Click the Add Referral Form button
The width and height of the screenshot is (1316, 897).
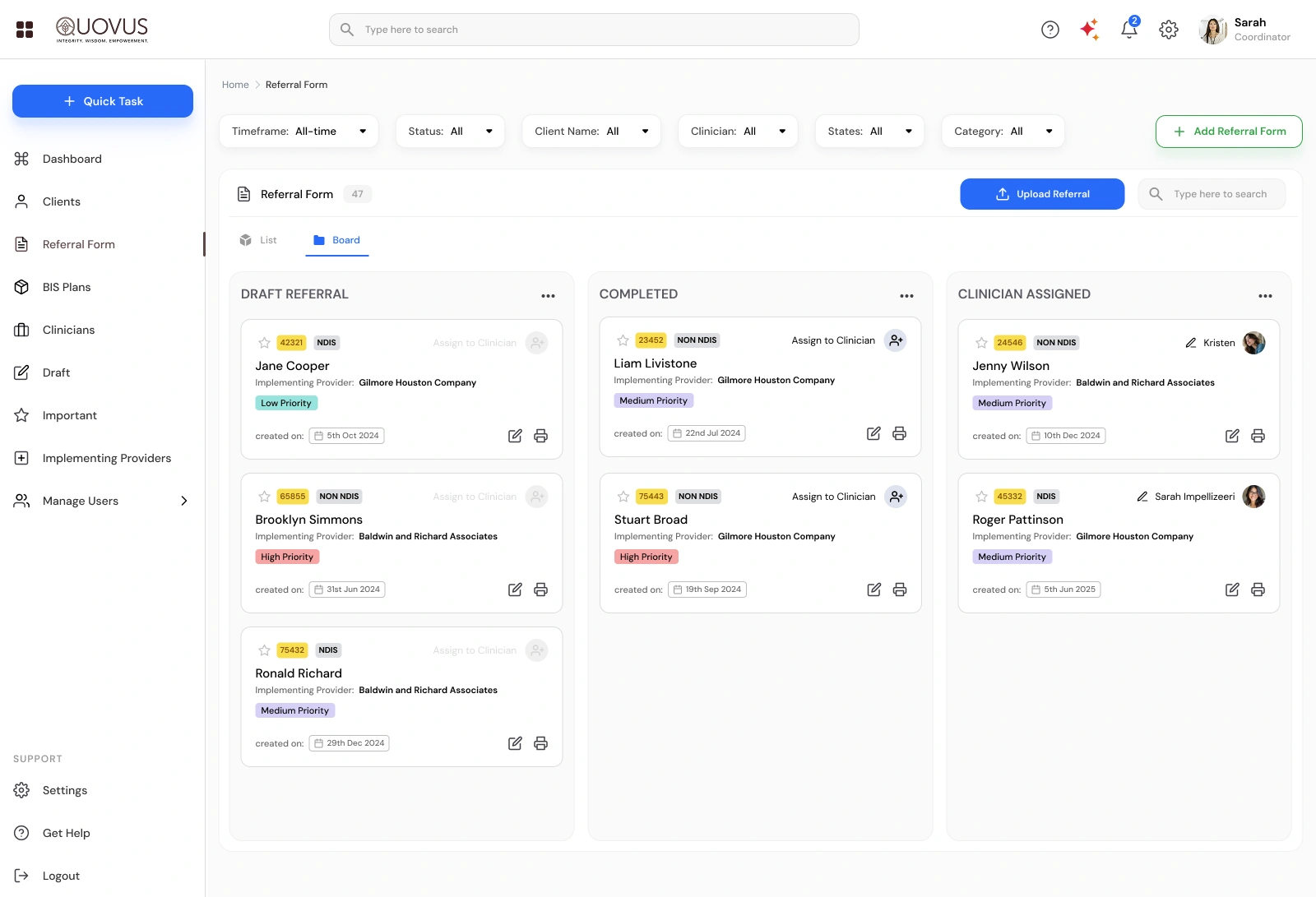click(x=1229, y=132)
